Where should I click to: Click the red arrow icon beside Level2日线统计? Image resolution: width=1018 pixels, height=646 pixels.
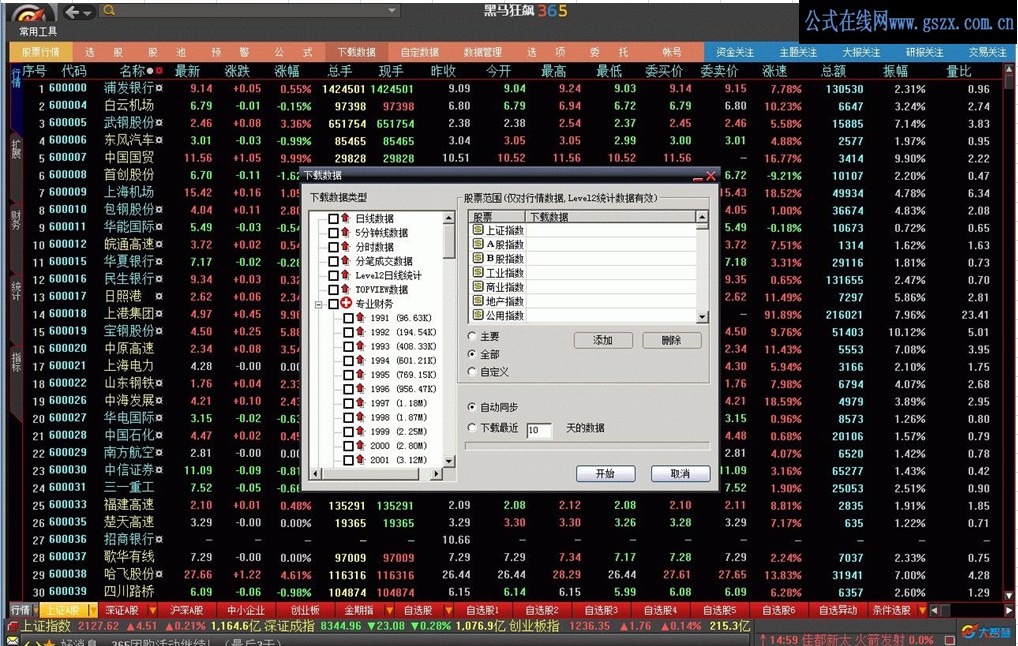point(345,275)
